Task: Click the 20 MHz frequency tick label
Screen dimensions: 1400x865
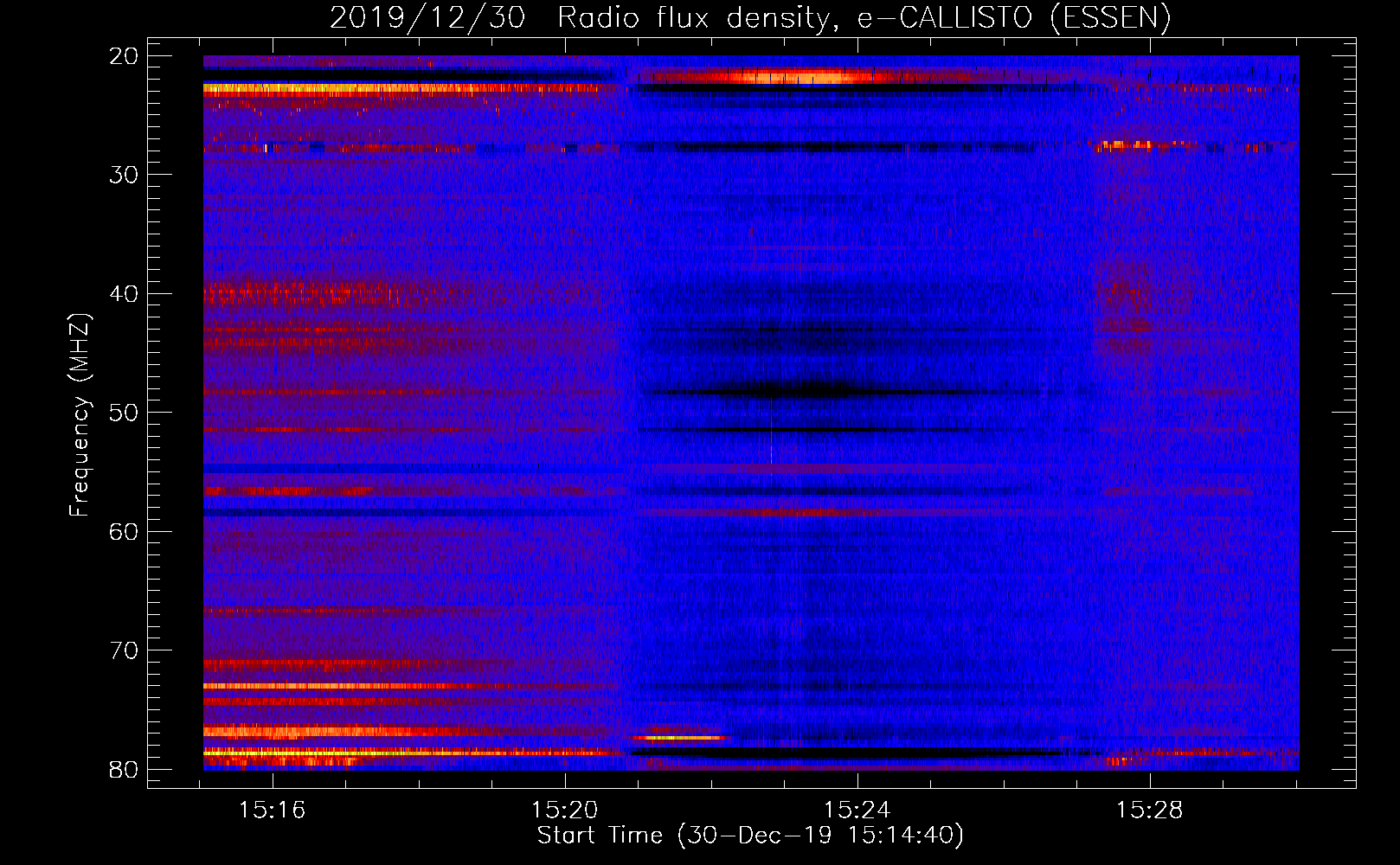Action: [124, 56]
